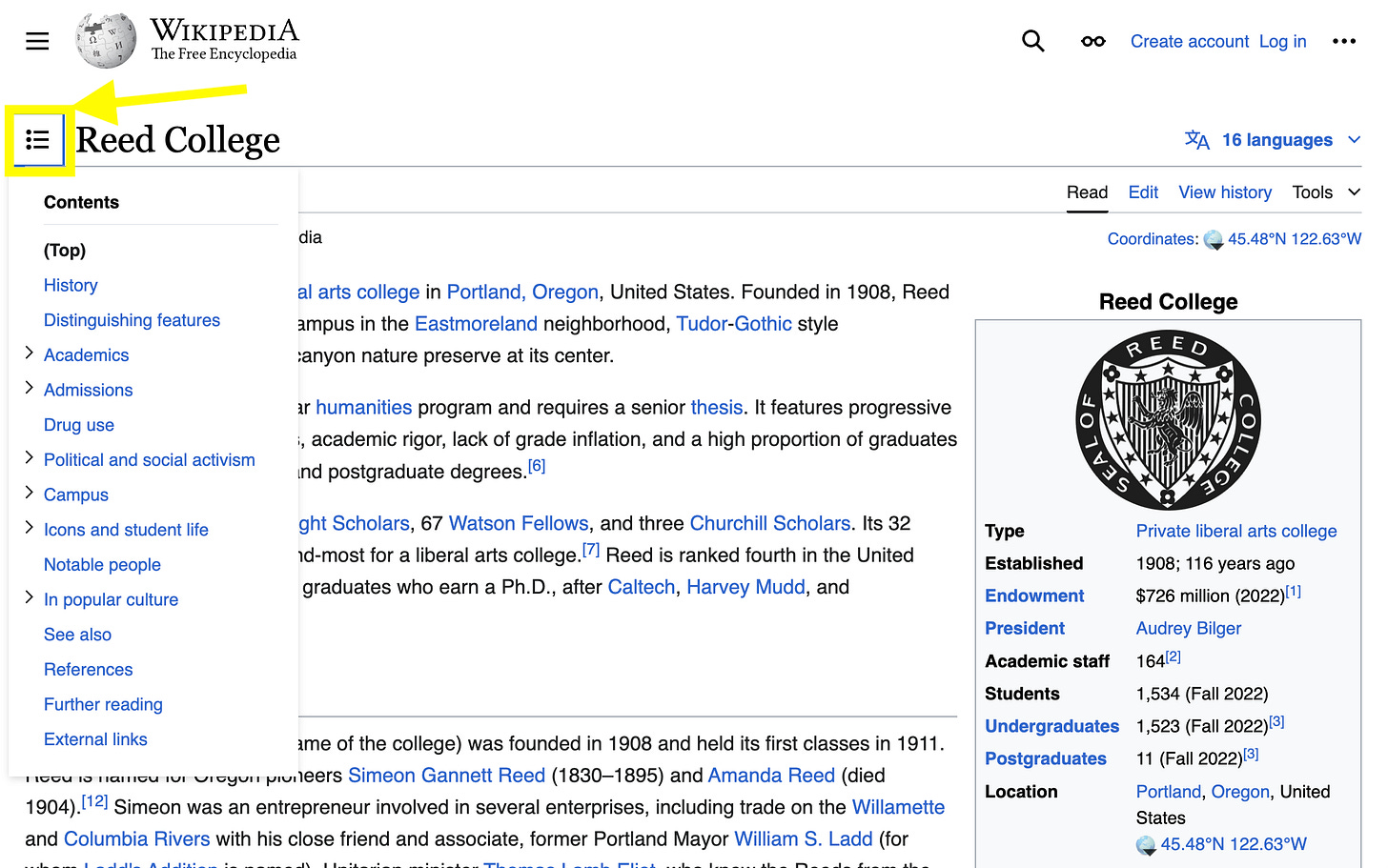Image resolution: width=1388 pixels, height=868 pixels.
Task: Toggle the table of contents icon
Action: pos(37,140)
